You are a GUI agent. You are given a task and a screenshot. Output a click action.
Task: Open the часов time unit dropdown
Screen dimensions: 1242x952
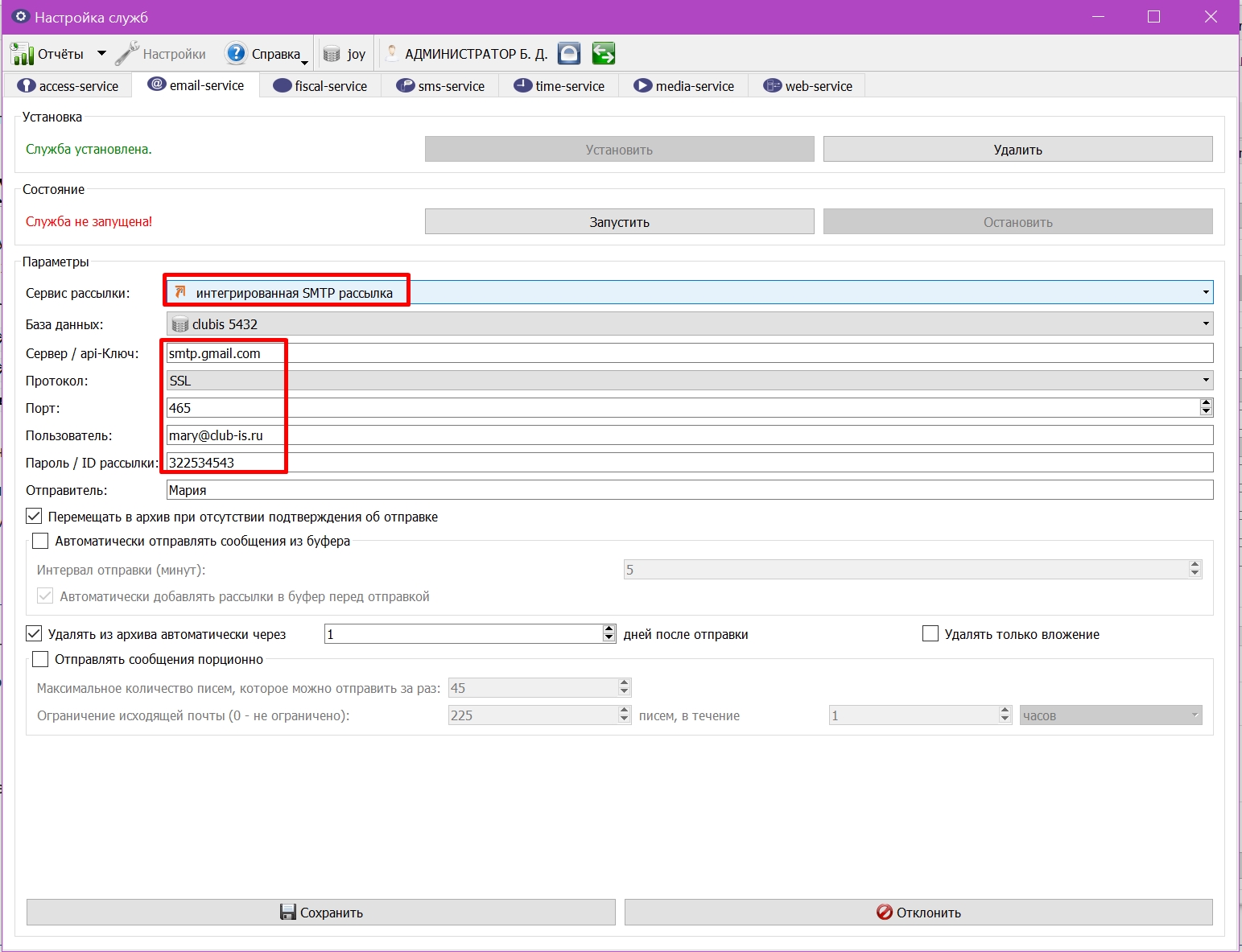coord(1111,715)
